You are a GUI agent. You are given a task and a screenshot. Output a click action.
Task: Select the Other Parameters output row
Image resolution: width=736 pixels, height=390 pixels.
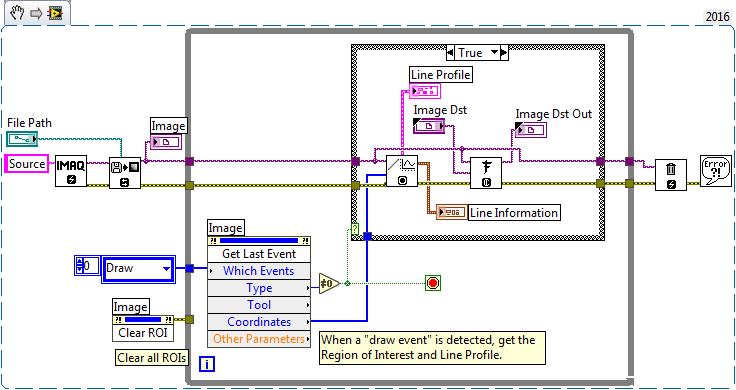click(259, 338)
